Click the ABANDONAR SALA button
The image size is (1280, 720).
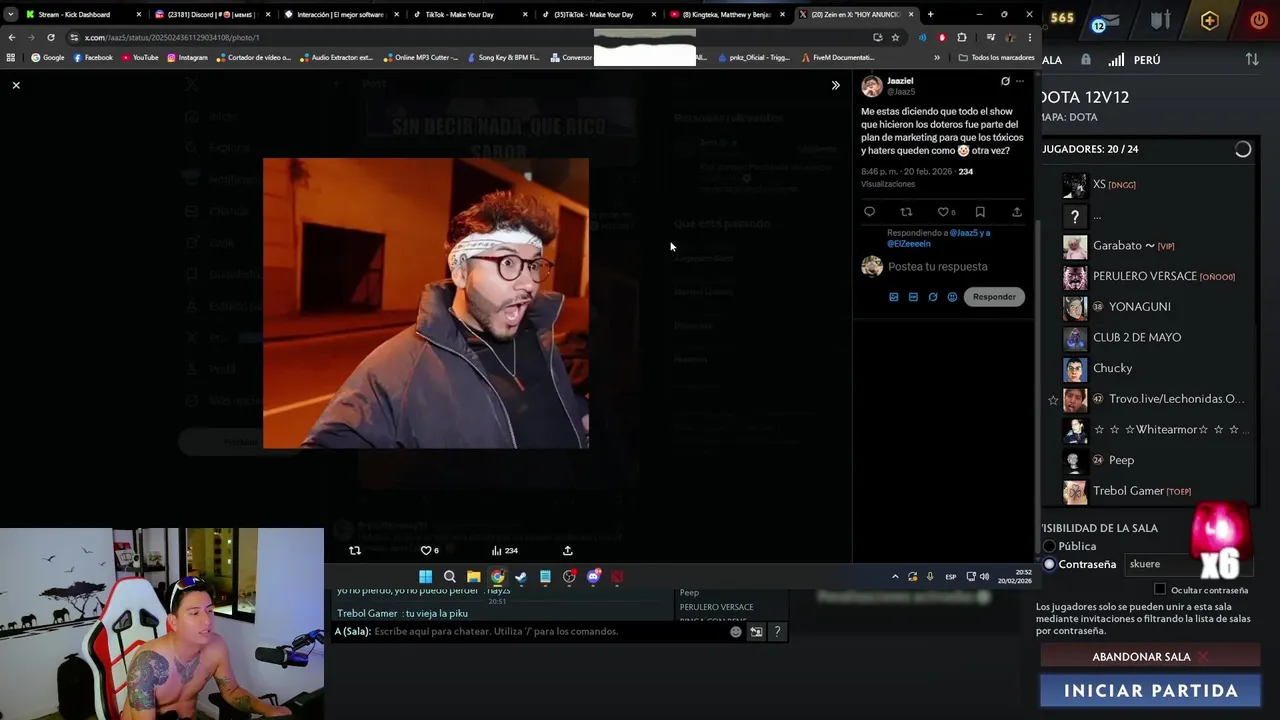(1149, 657)
